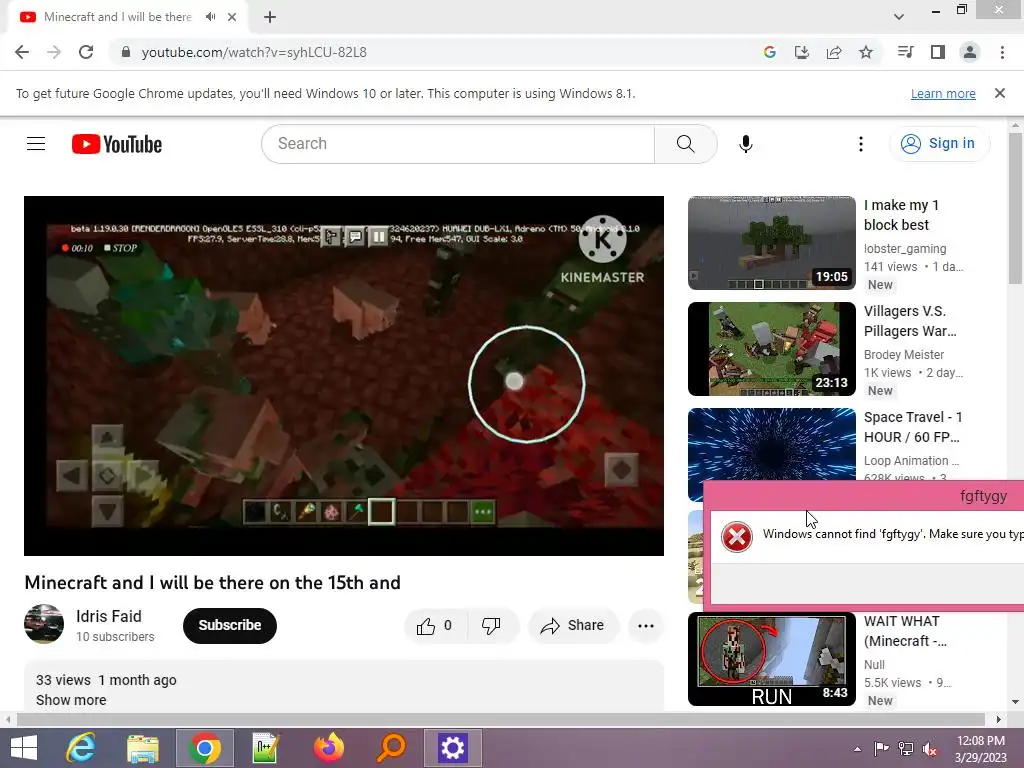This screenshot has height=768, width=1024.
Task: Click the video player area
Action: coord(344,376)
